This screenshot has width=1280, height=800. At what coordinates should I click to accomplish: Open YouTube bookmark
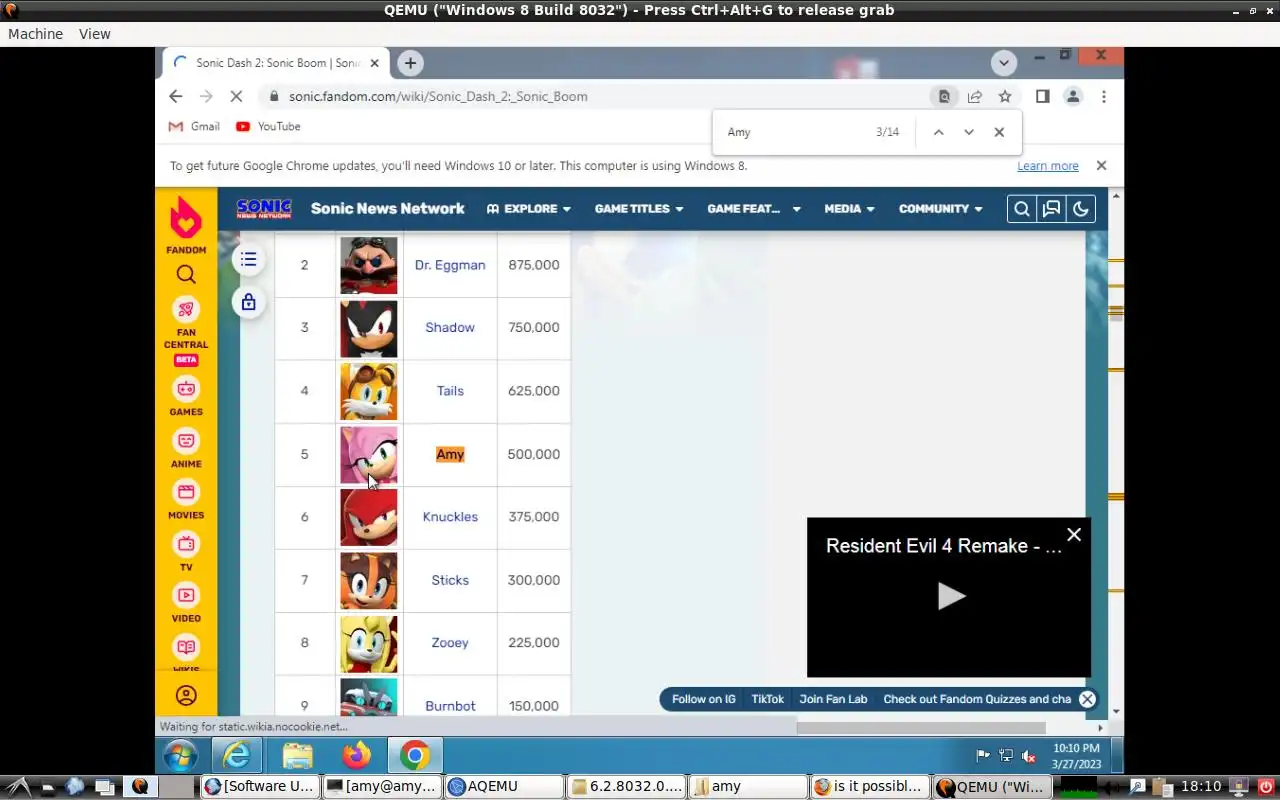pyautogui.click(x=268, y=126)
